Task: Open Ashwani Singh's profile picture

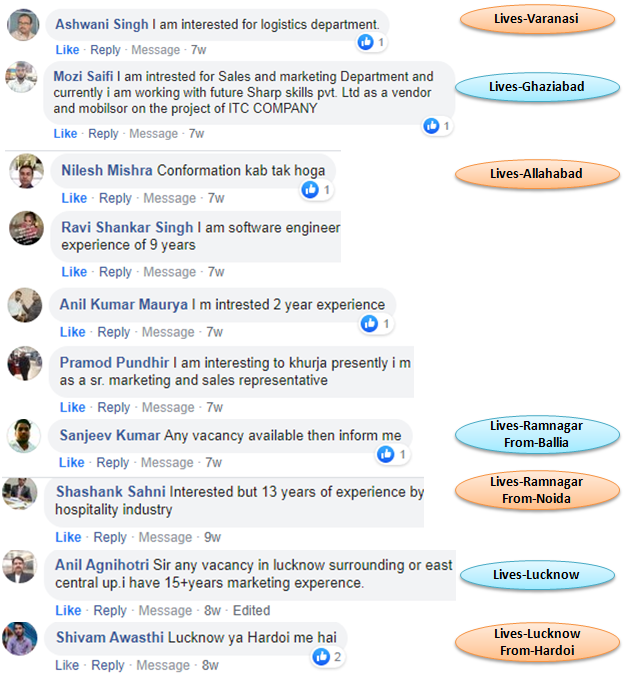Action: (23, 25)
